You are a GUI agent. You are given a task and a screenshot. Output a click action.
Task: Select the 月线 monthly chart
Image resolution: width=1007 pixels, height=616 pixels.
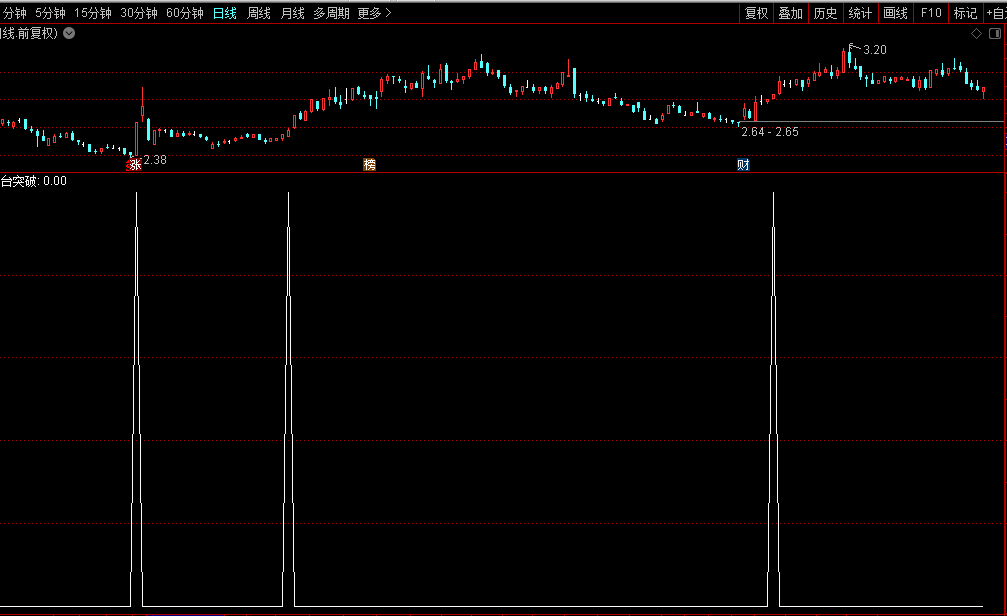292,13
